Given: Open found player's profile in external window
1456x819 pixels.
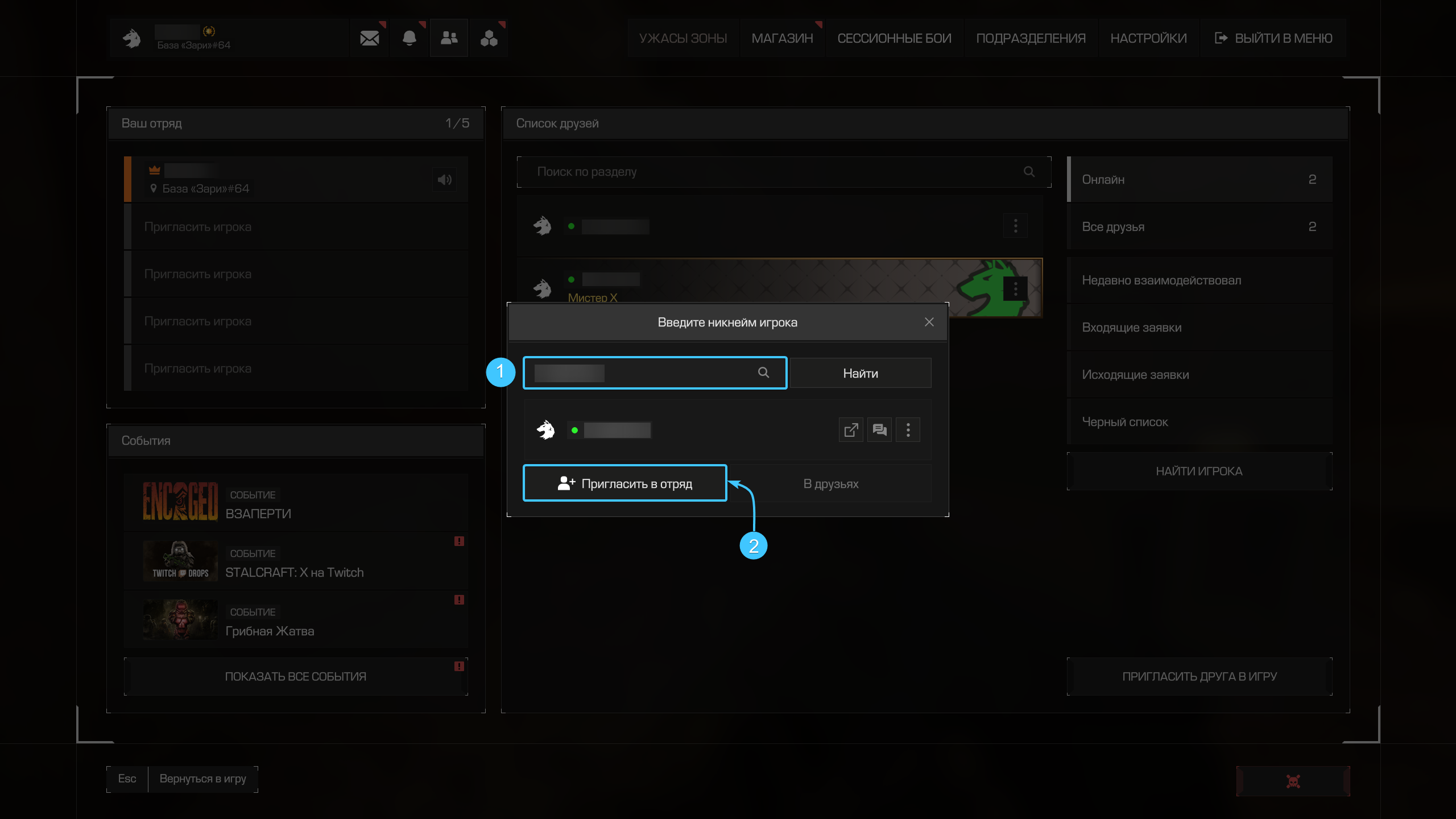Looking at the screenshot, I should tap(851, 430).
